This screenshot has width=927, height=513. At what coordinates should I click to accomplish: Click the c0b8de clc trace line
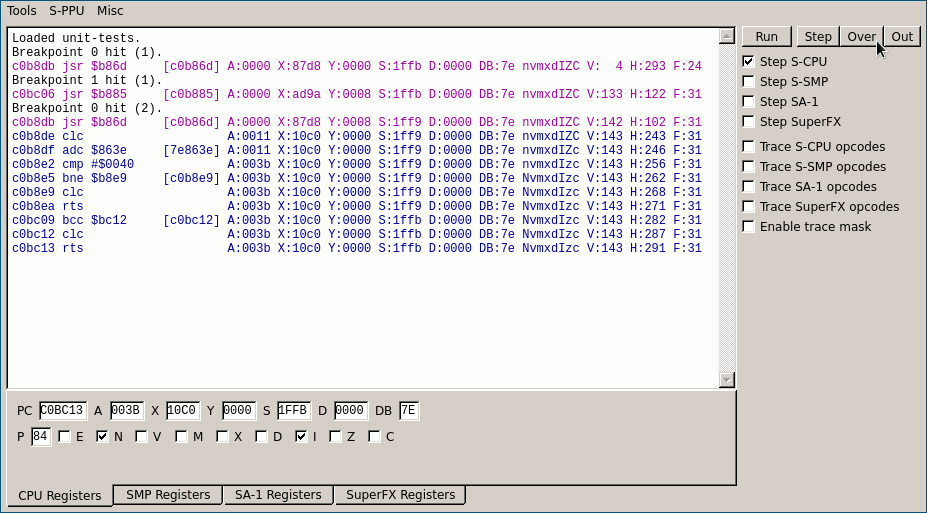(x=356, y=136)
